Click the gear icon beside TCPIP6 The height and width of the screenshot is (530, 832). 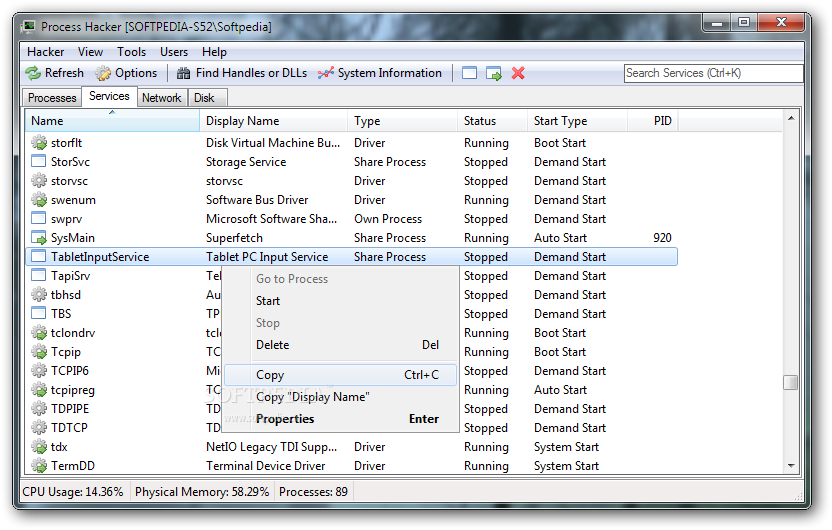pyautogui.click(x=39, y=370)
